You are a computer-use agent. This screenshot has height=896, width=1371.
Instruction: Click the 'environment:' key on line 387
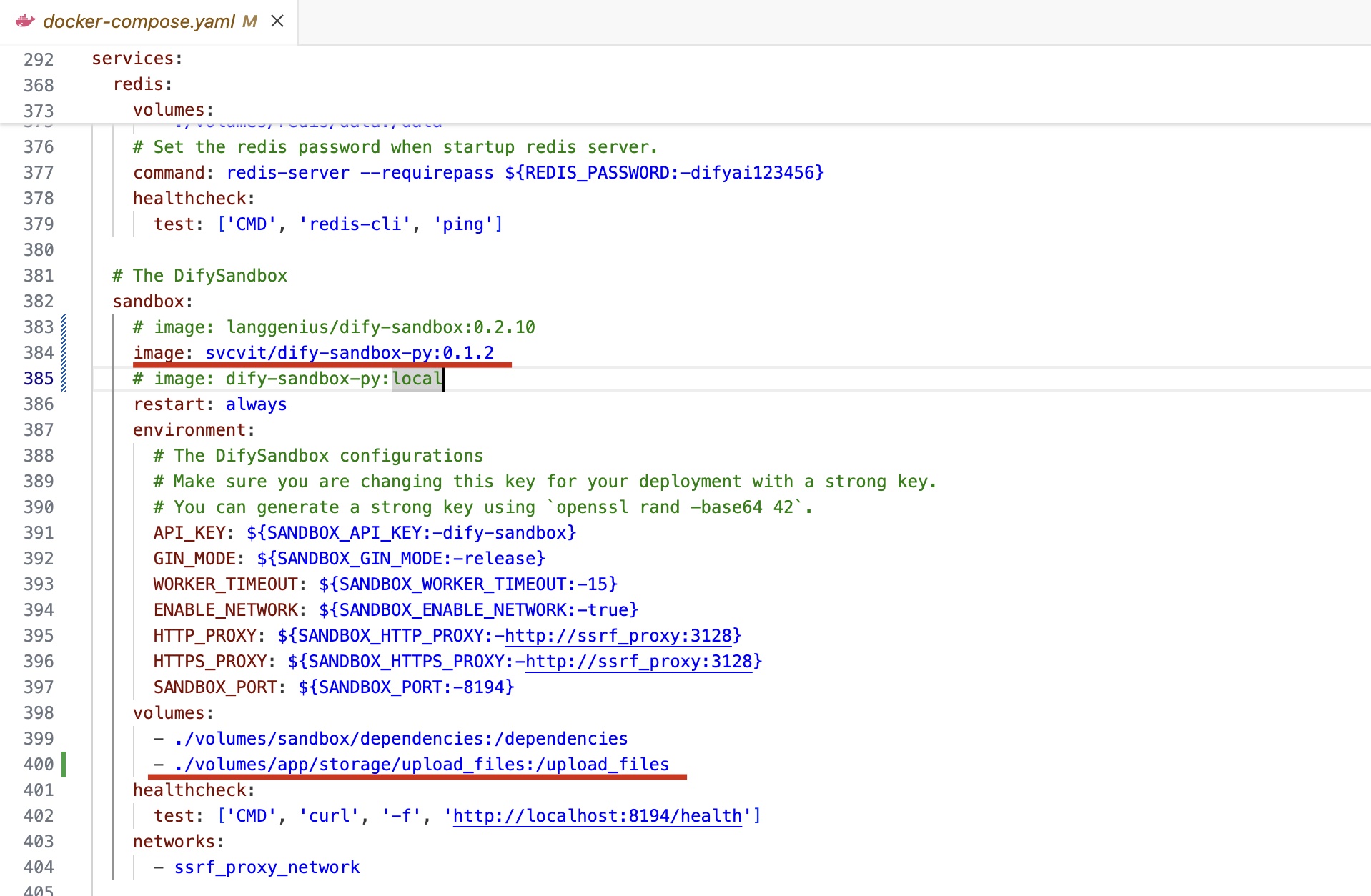[x=193, y=430]
